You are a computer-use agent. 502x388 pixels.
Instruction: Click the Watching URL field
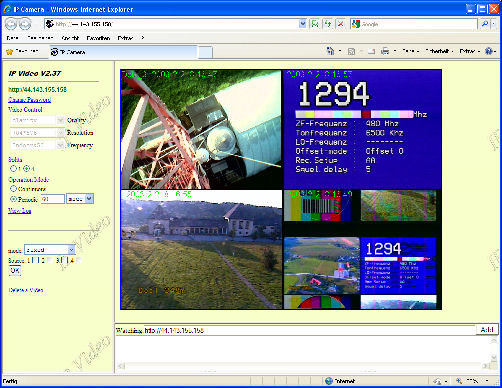pyautogui.click(x=309, y=330)
